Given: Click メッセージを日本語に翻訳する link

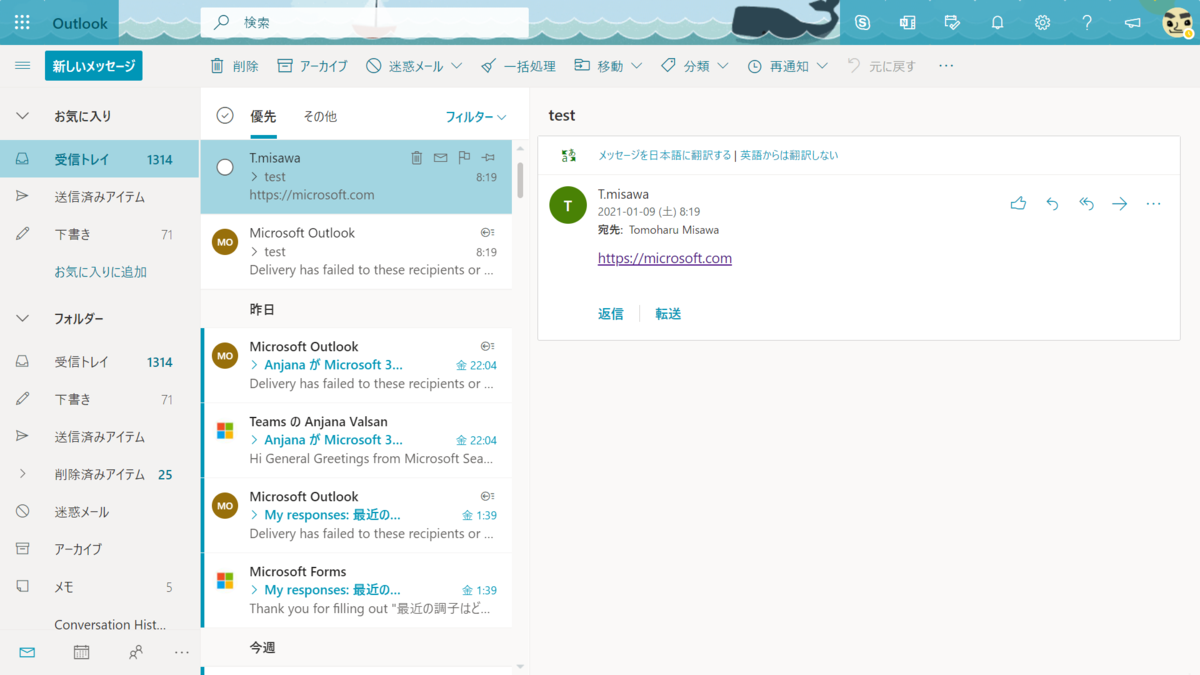Looking at the screenshot, I should click(x=665, y=155).
